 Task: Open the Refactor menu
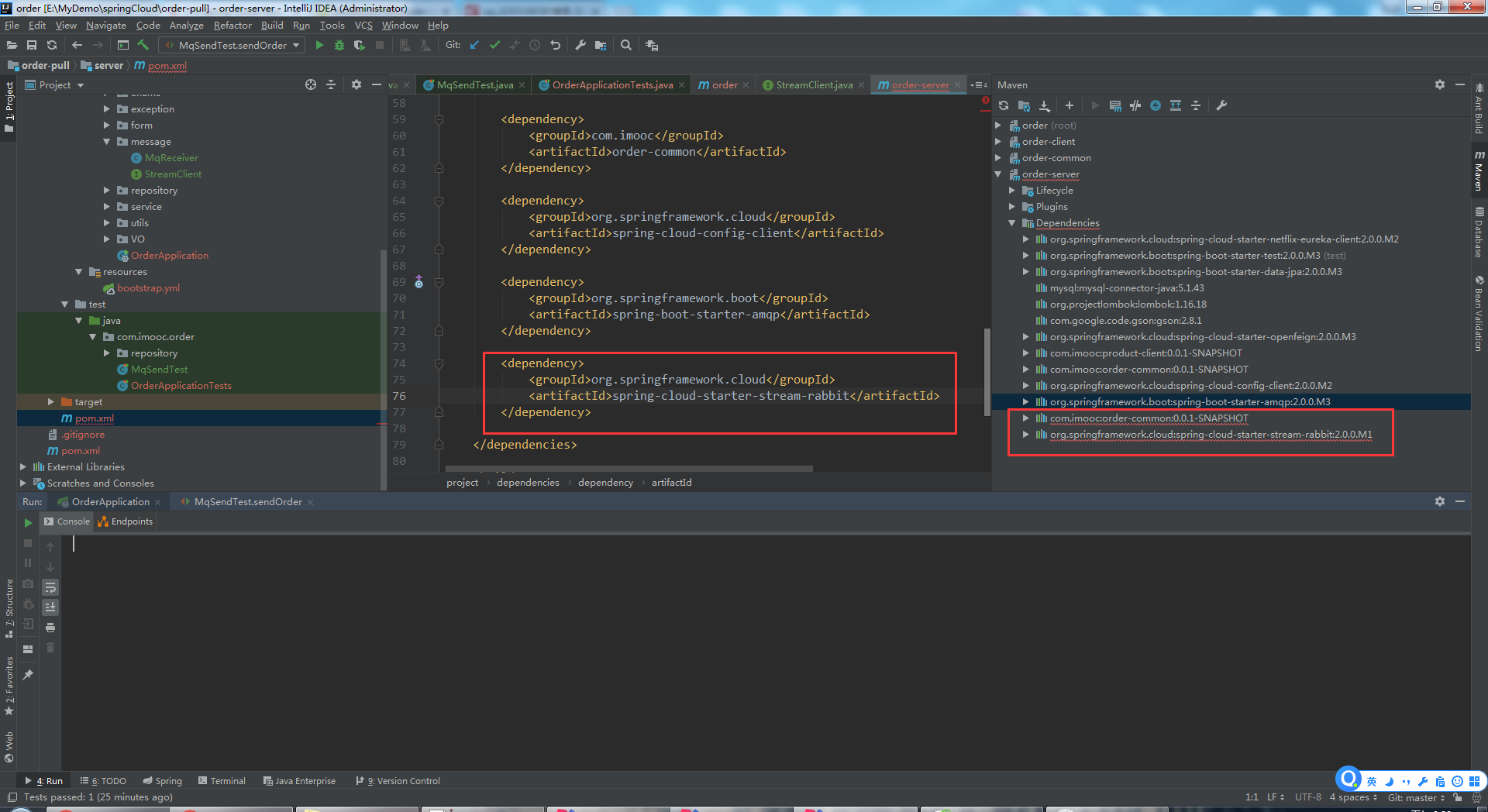coord(232,26)
